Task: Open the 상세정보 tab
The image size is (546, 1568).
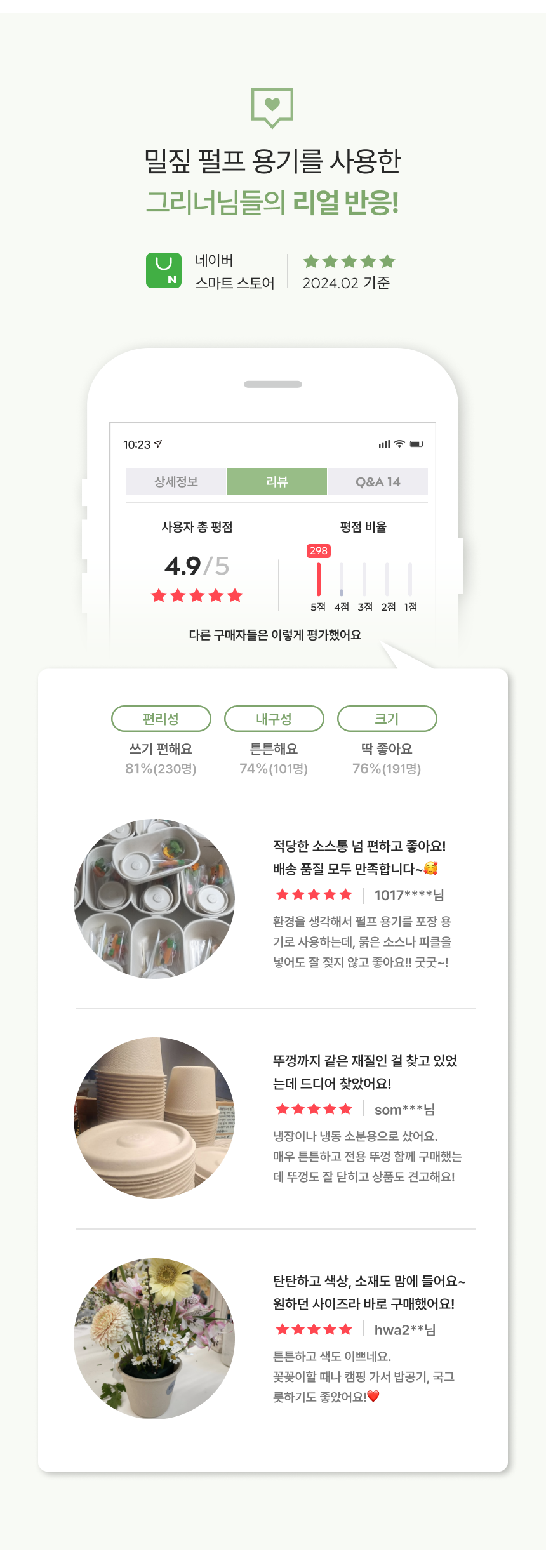Action: coord(176,482)
